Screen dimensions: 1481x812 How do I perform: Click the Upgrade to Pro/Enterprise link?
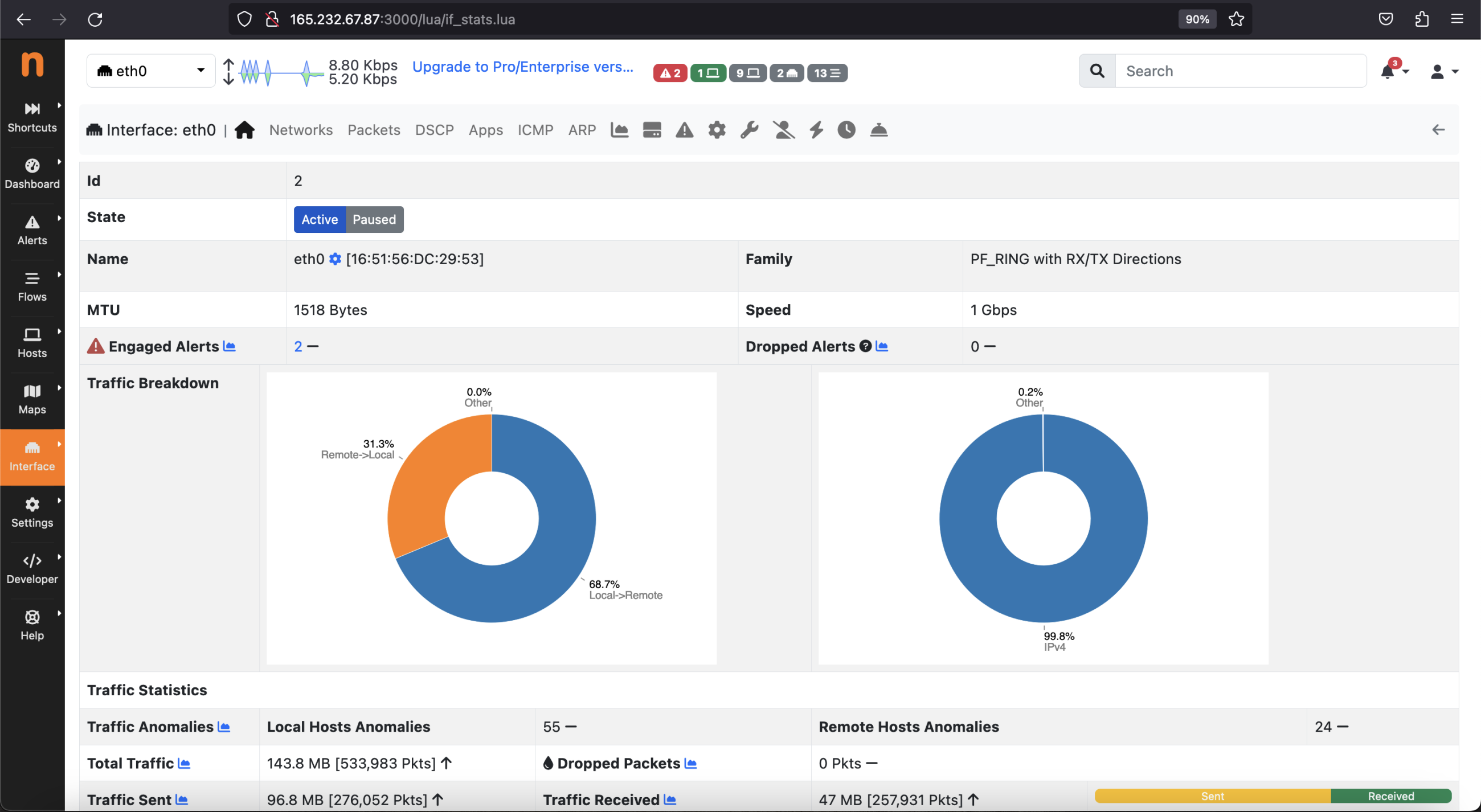[x=522, y=67]
